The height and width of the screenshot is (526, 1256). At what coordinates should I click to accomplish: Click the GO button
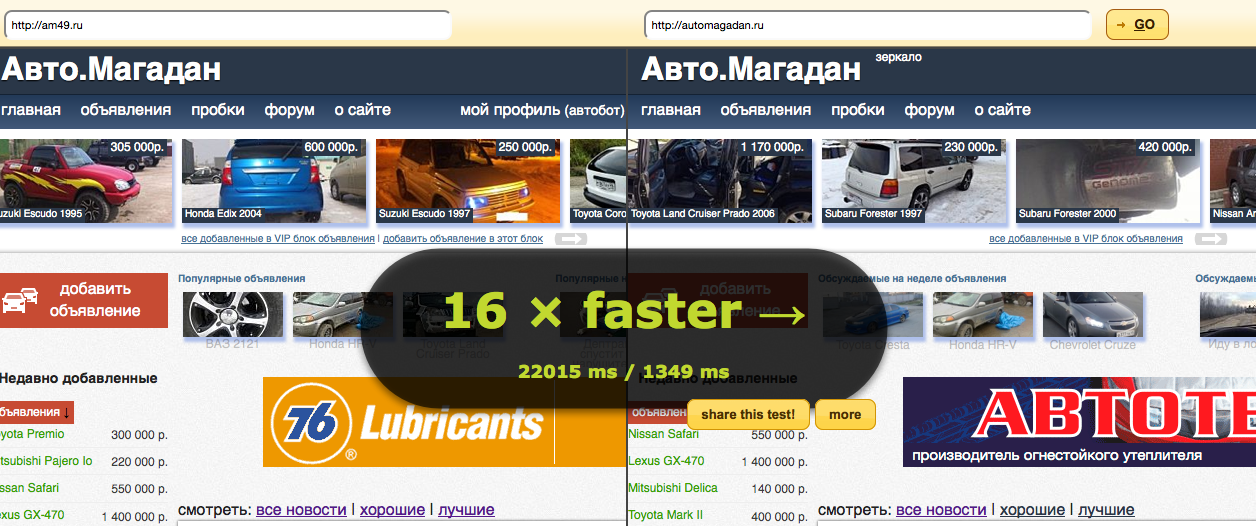tap(1137, 25)
